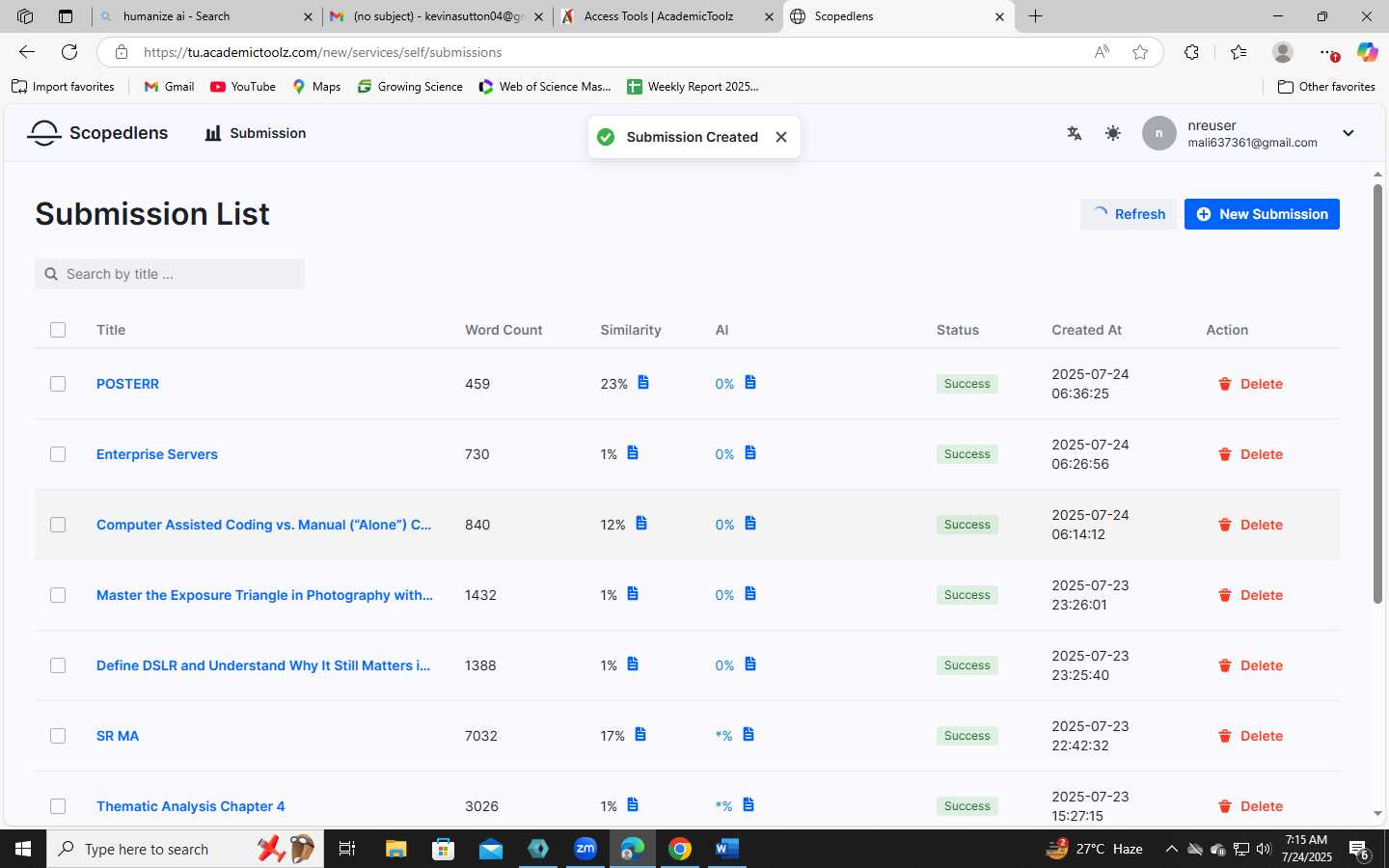This screenshot has width=1389, height=868.
Task: Open AI report icon for Define DSLR row
Action: 750,665
